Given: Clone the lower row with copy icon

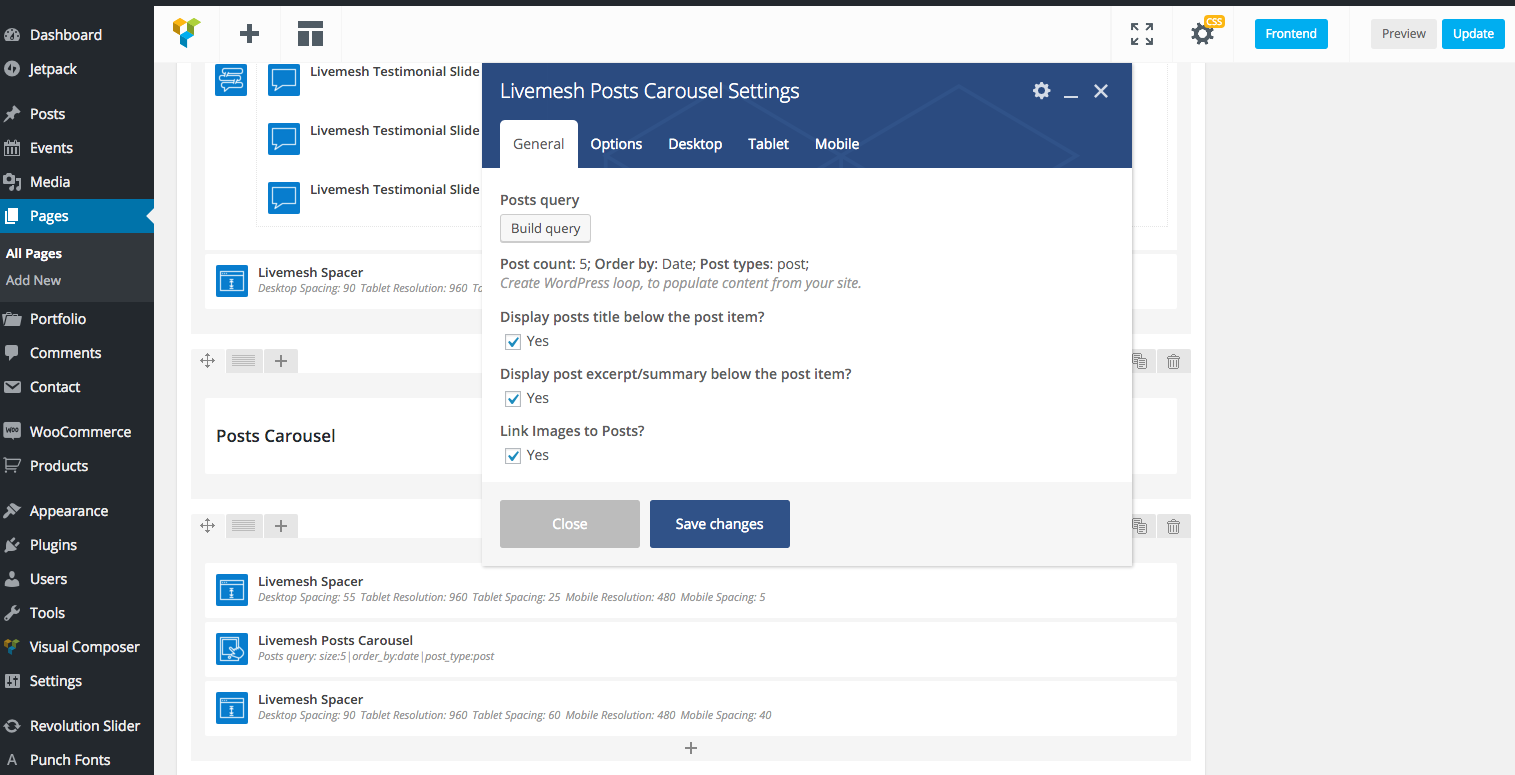Looking at the screenshot, I should click(1139, 526).
